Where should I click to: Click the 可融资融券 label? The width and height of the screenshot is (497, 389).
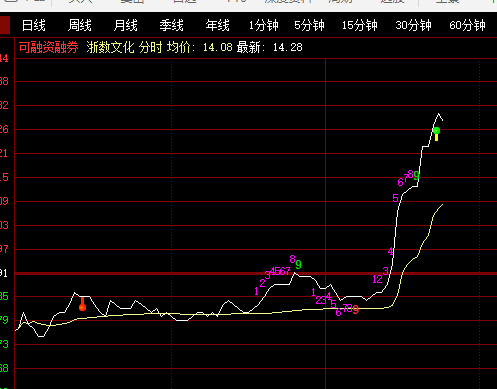[x=49, y=47]
